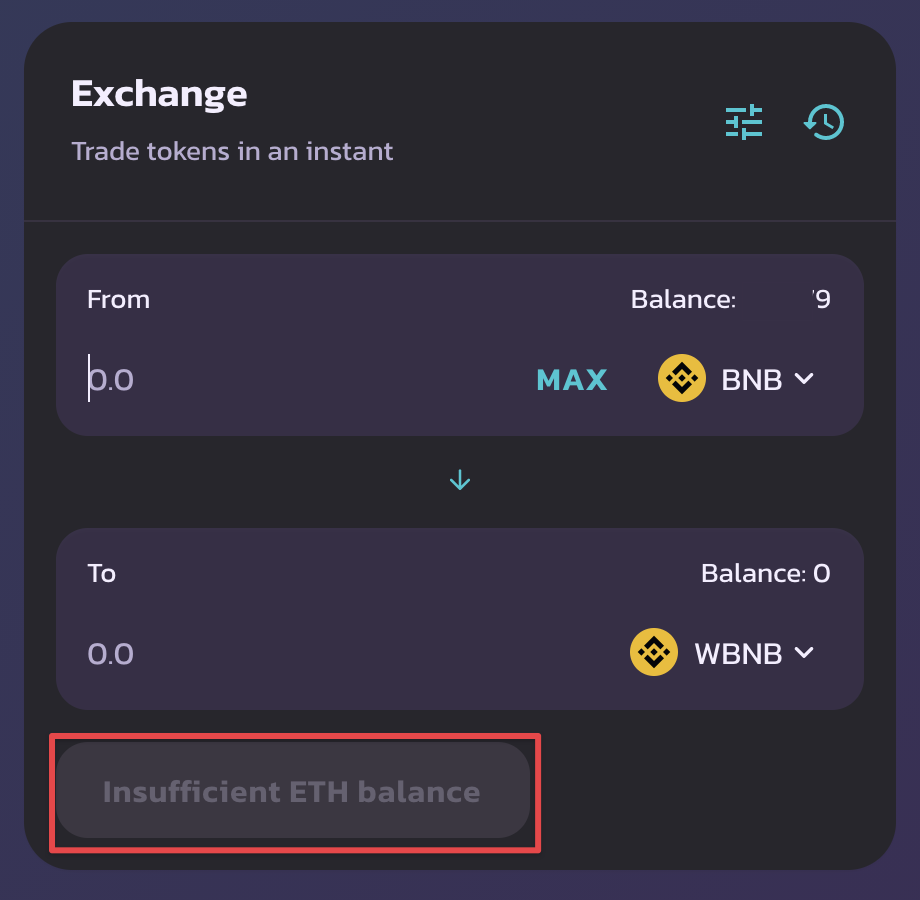Open the recent transactions history icon
The height and width of the screenshot is (900, 920).
[x=823, y=121]
